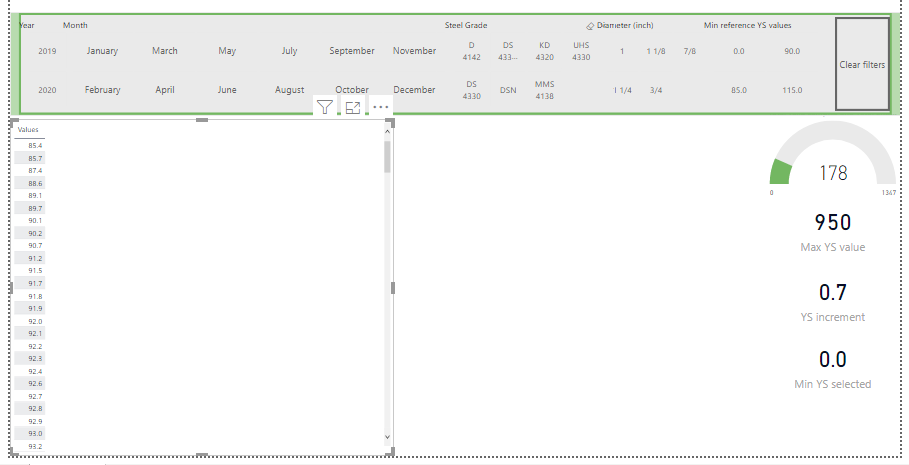Click the values table scrollbar thumb
The height and width of the screenshot is (465, 909).
click(387, 157)
